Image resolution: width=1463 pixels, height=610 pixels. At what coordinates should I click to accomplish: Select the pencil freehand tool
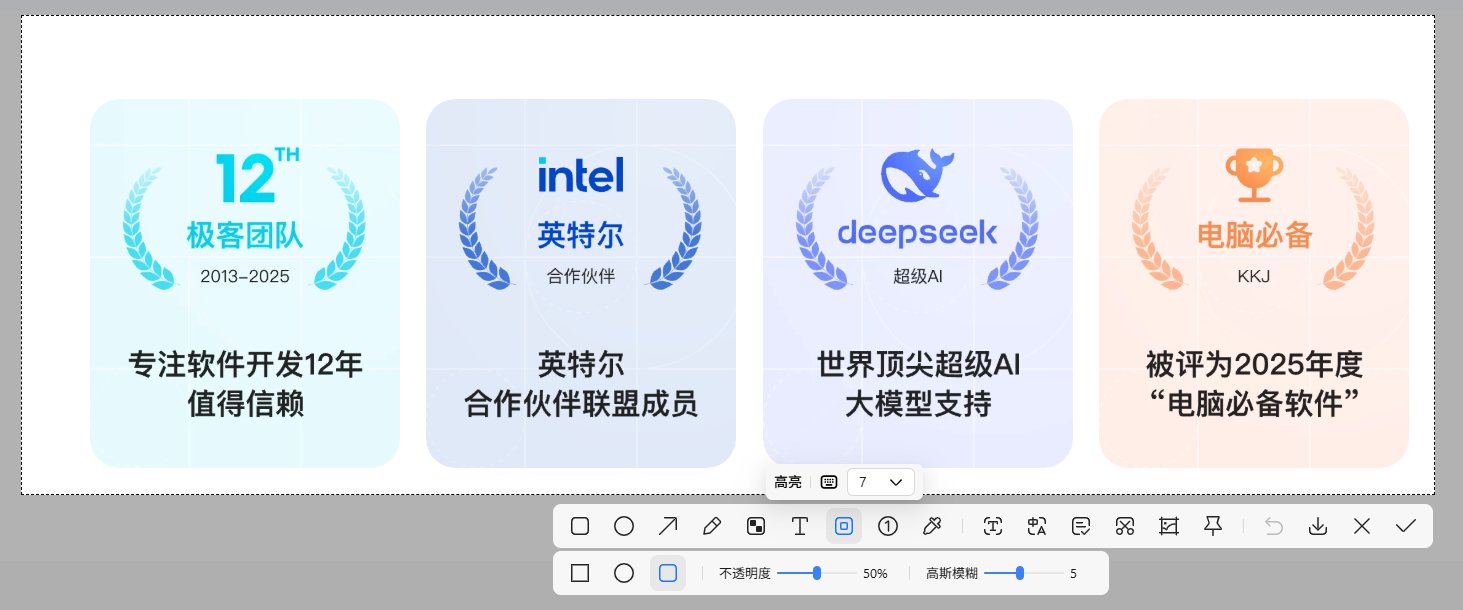pos(712,526)
